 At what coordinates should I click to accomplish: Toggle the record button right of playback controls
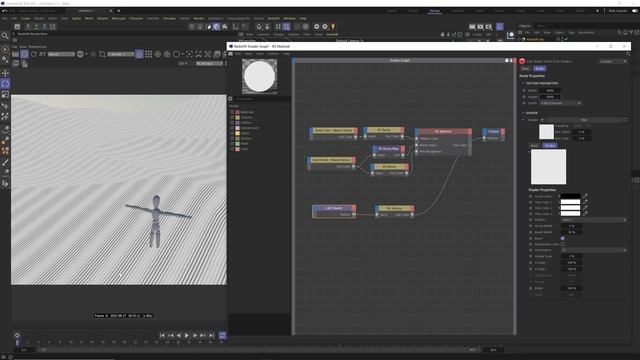[x=222, y=336]
